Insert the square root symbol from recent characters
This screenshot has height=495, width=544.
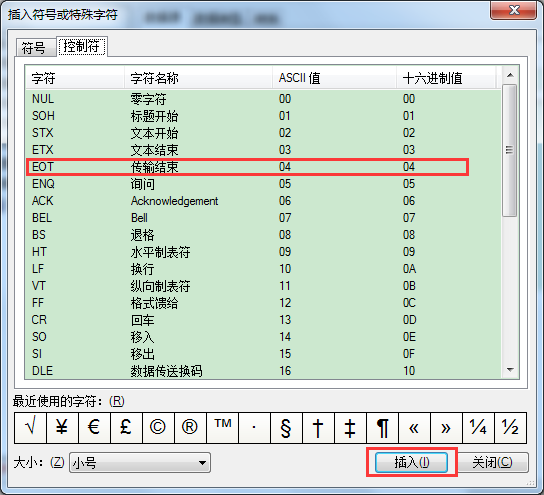tap(31, 428)
